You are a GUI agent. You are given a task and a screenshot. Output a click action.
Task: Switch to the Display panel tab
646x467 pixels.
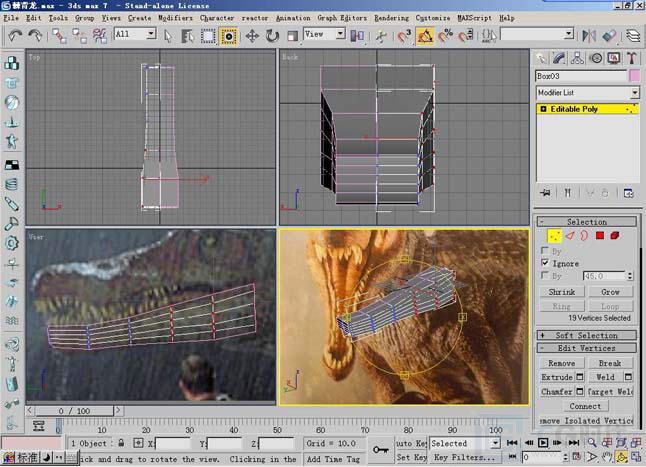tap(614, 58)
